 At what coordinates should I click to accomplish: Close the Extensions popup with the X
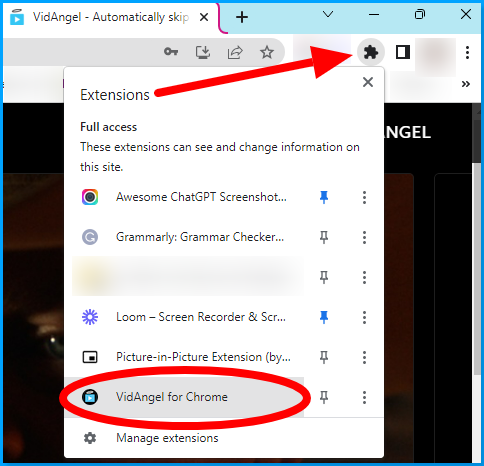tap(368, 82)
